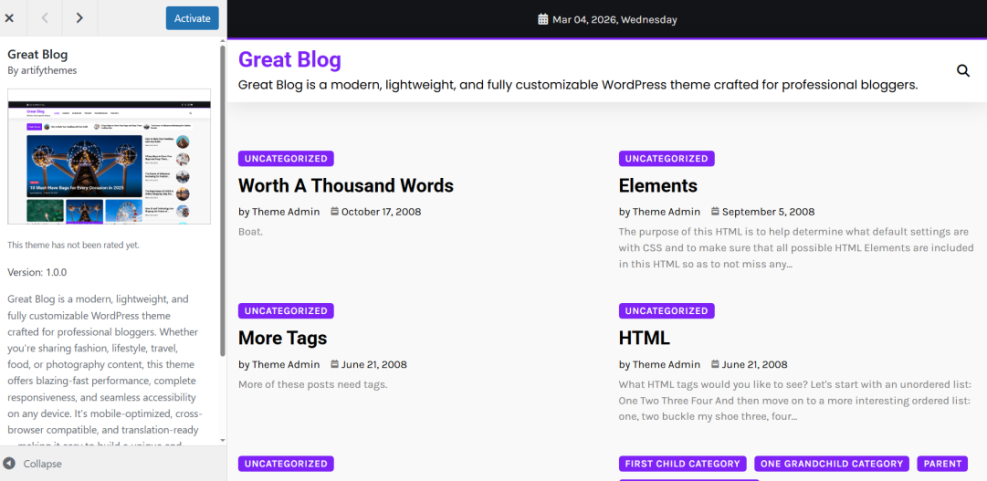Select the One Grandchild Category tag

click(x=832, y=464)
